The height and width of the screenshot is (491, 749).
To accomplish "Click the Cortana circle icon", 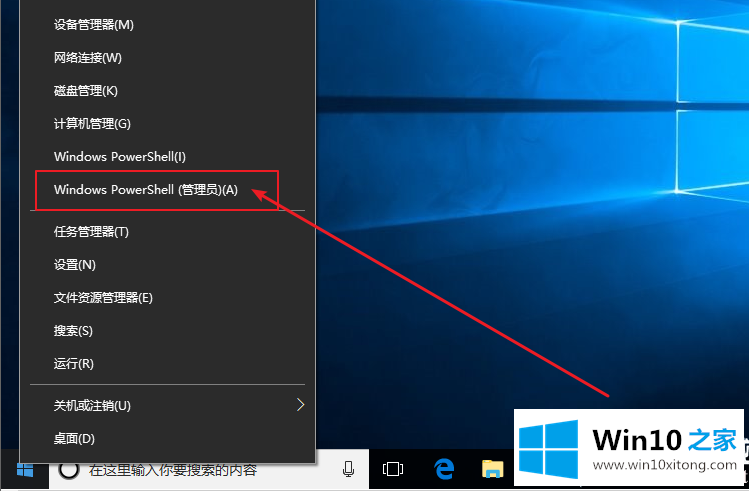I will pyautogui.click(x=69, y=470).
